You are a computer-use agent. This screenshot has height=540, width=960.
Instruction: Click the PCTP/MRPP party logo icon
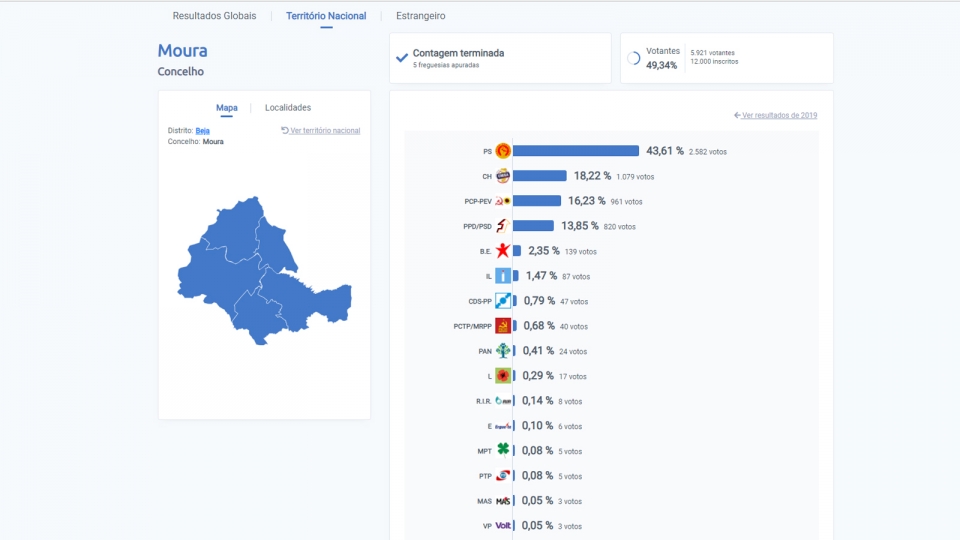(503, 326)
